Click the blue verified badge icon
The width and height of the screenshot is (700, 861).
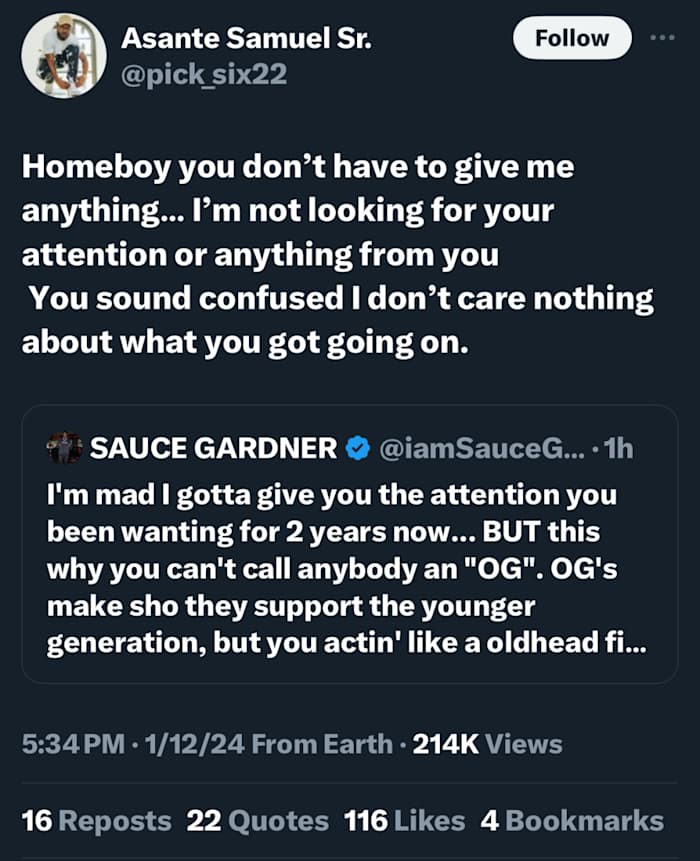click(x=357, y=449)
